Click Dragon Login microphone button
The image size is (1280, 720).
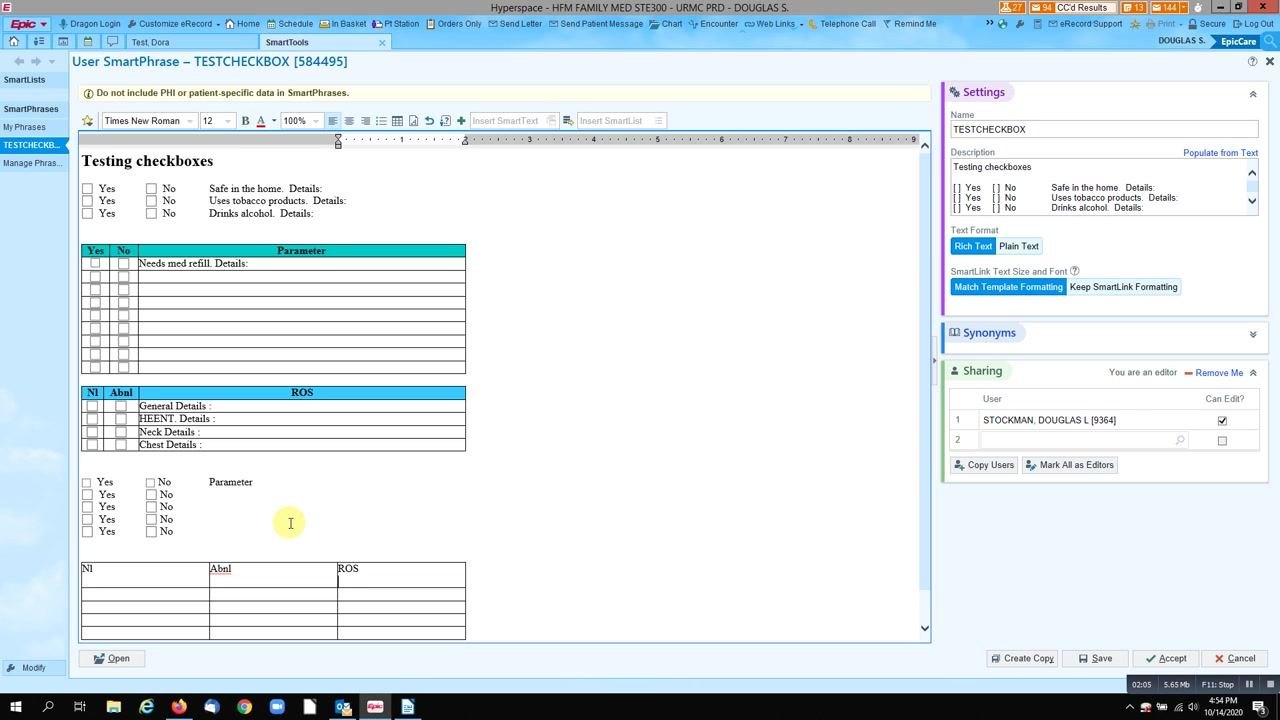[90, 23]
